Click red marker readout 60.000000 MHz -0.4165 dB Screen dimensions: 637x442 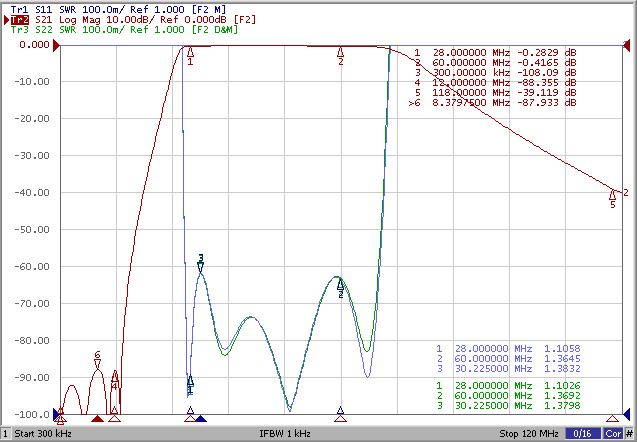click(x=495, y=63)
